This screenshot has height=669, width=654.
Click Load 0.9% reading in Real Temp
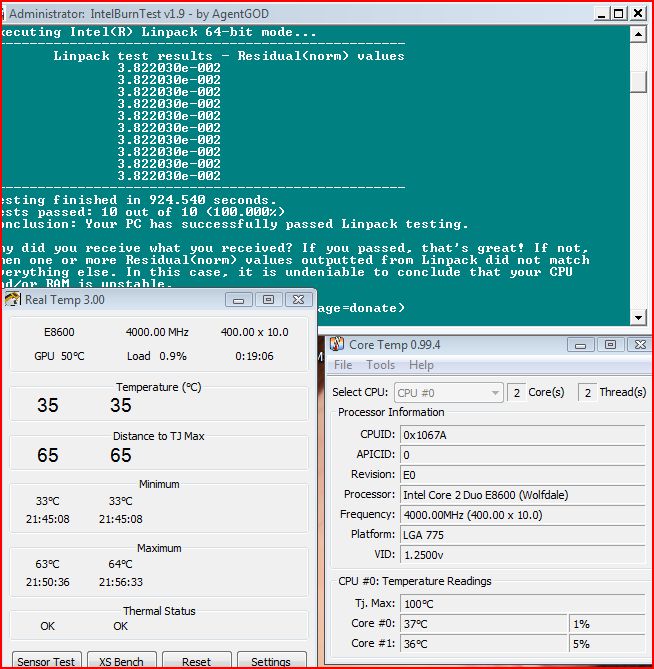[157, 356]
